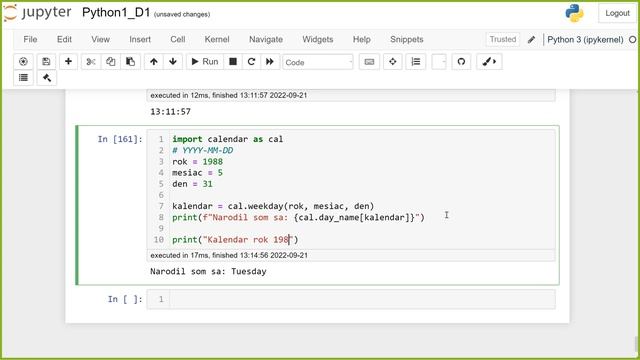Save and checkpoint the notebook
Image resolution: width=640 pixels, height=360 pixels.
point(46,62)
